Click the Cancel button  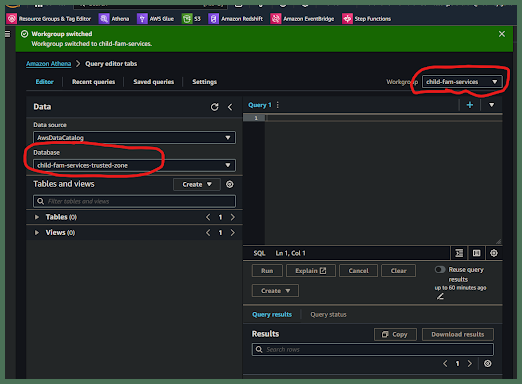358,271
